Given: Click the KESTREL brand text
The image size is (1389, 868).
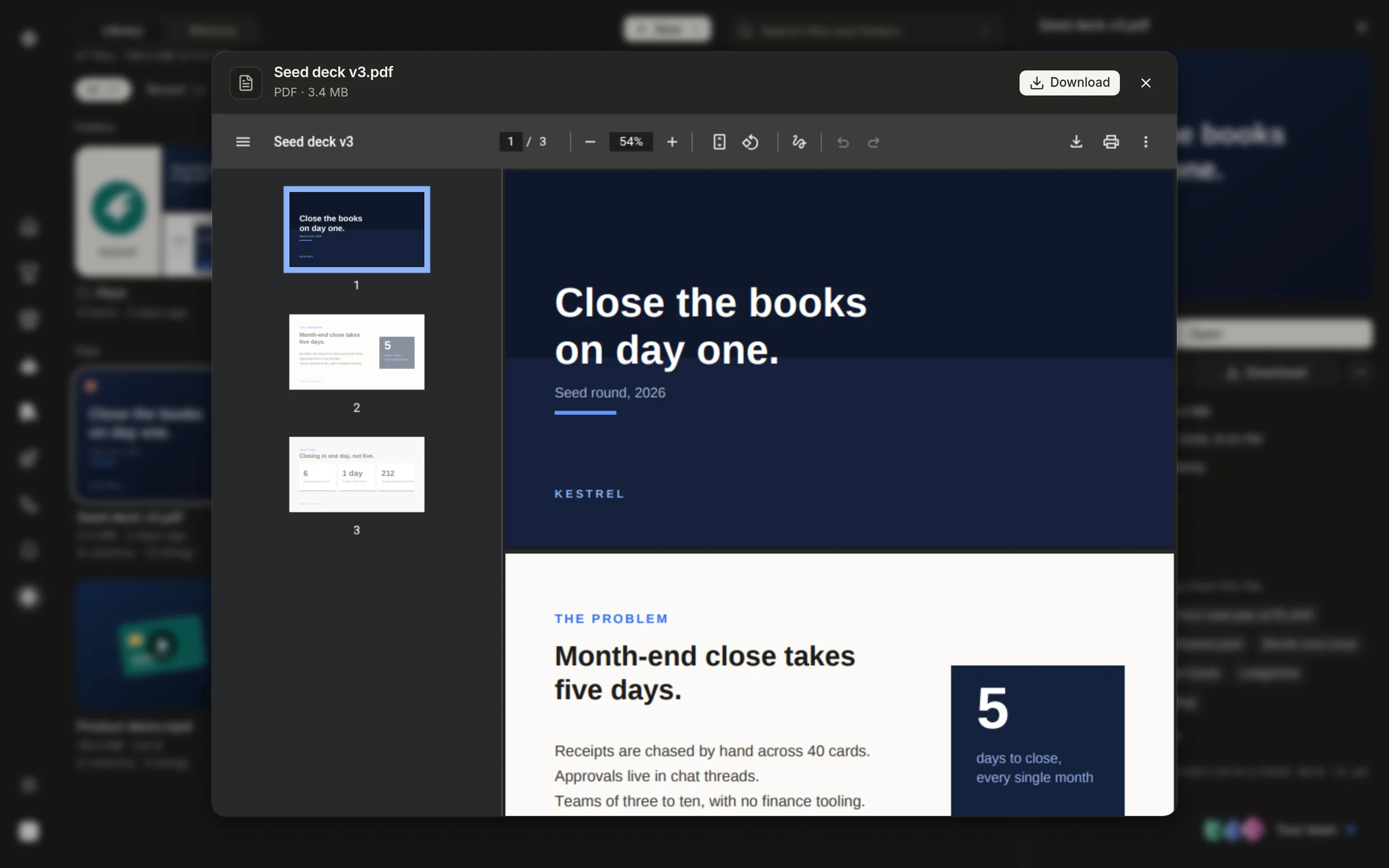Looking at the screenshot, I should (589, 494).
